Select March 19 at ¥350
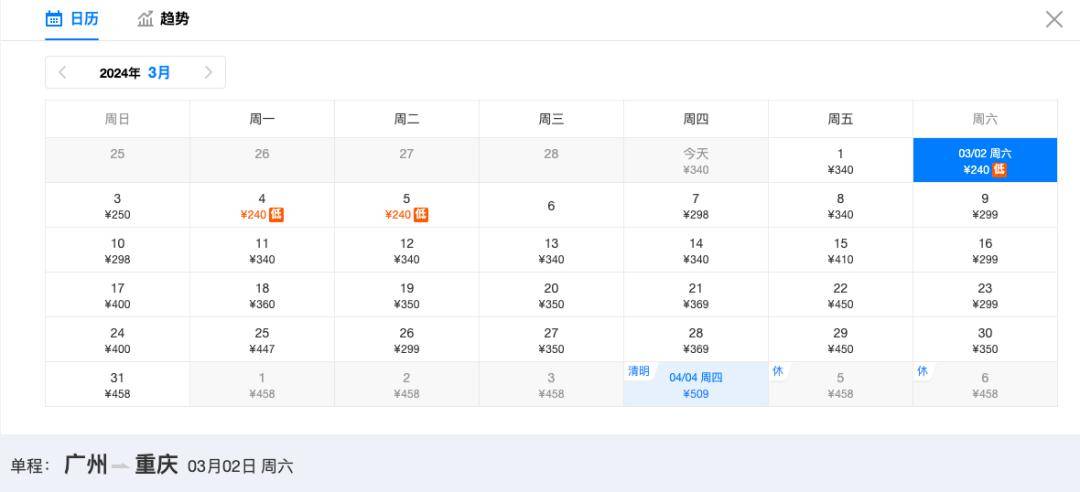 tap(406, 295)
